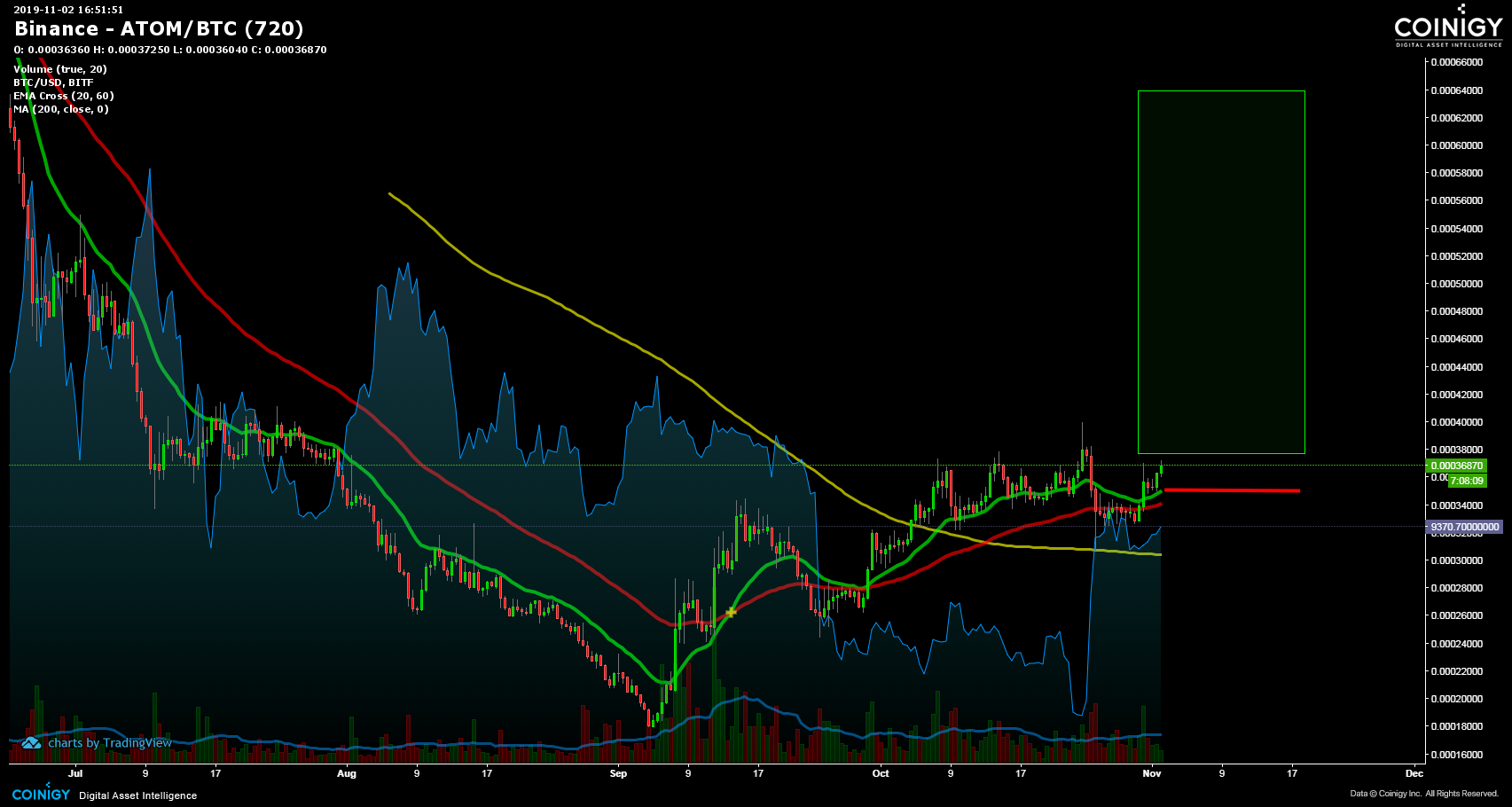Click the 0.00028000 price axis label
The width and height of the screenshot is (1512, 807).
click(x=1456, y=588)
